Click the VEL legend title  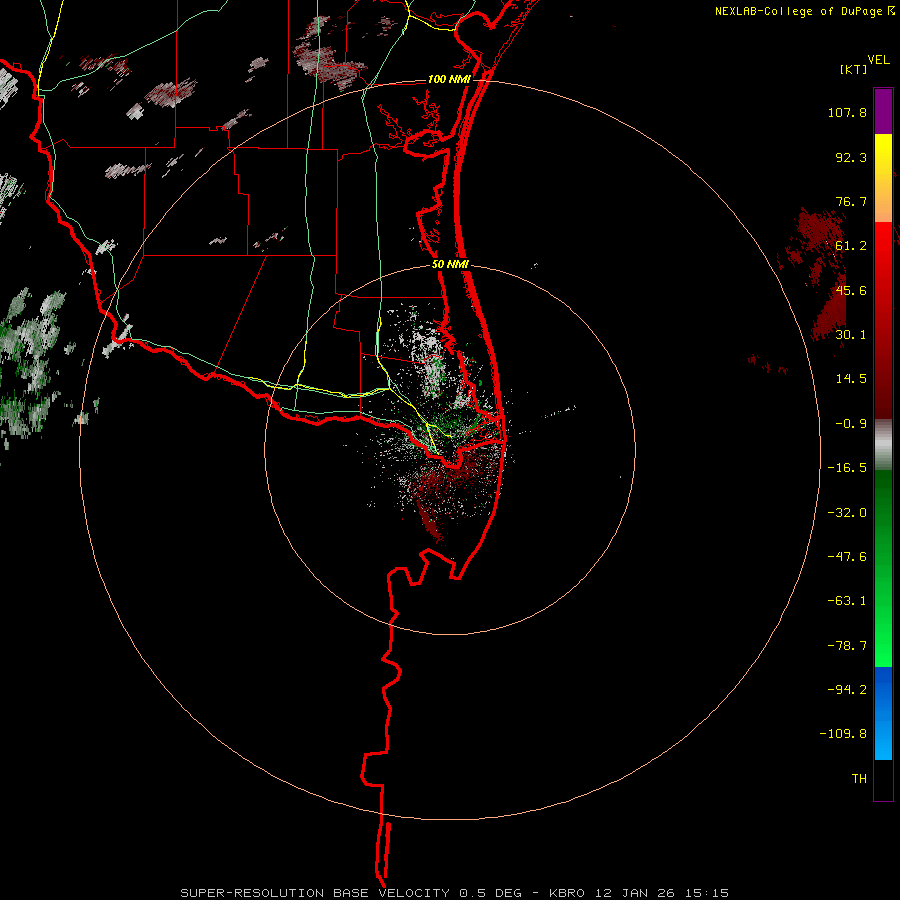878,60
